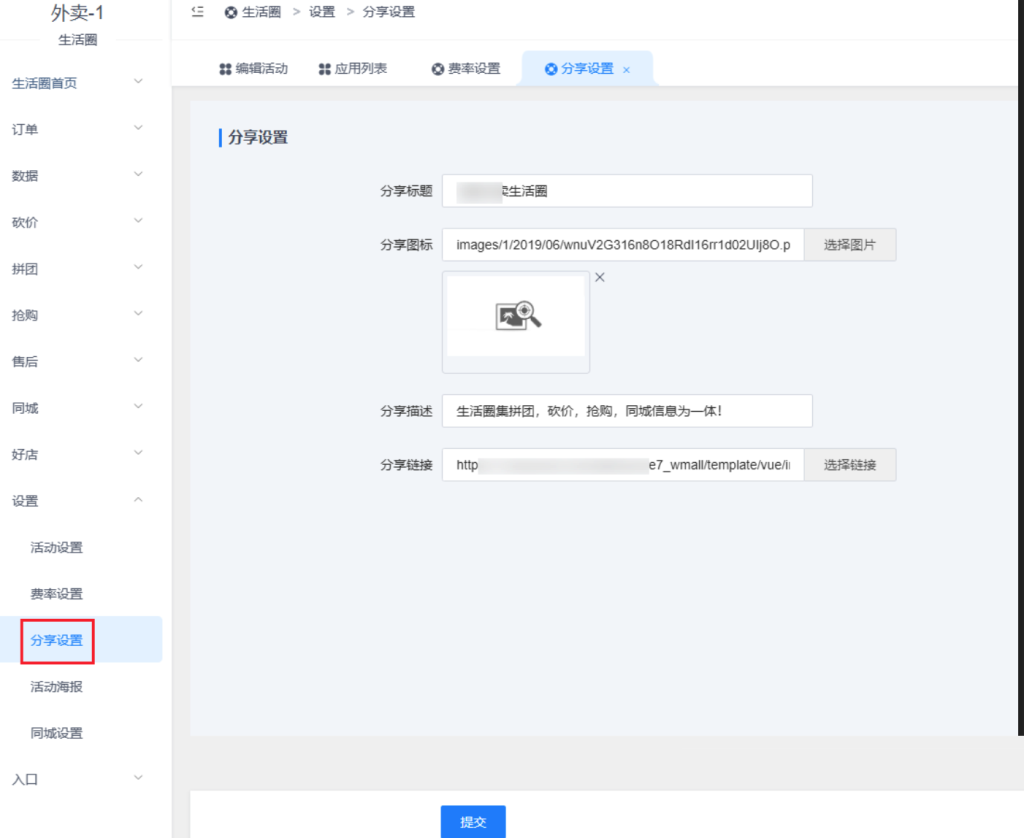Collapse the sidebar using the menu fold icon
Viewport: 1024px width, 838px height.
[197, 12]
